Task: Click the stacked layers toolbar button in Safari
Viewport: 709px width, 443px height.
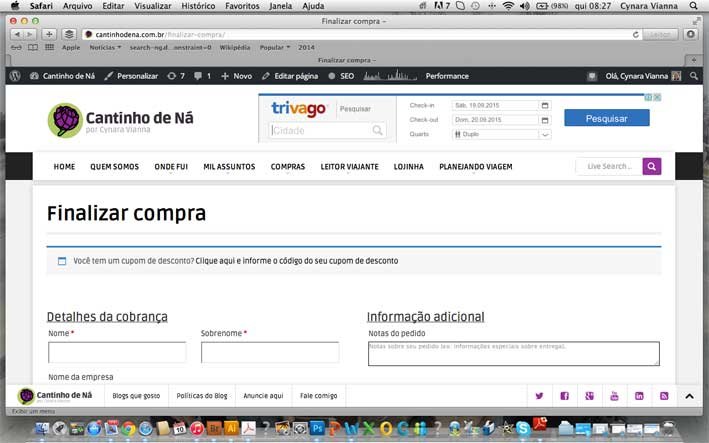Action: 69,34
